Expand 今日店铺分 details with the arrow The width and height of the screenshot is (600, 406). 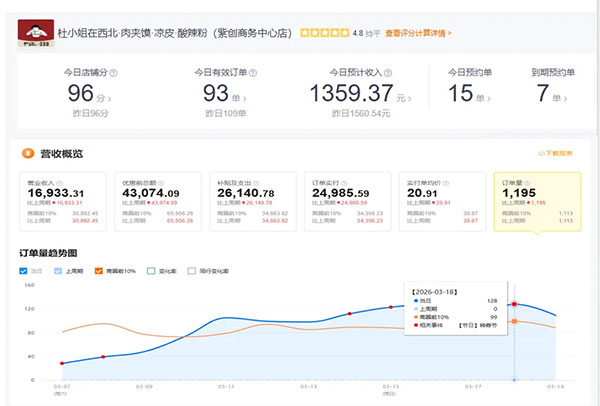point(108,99)
